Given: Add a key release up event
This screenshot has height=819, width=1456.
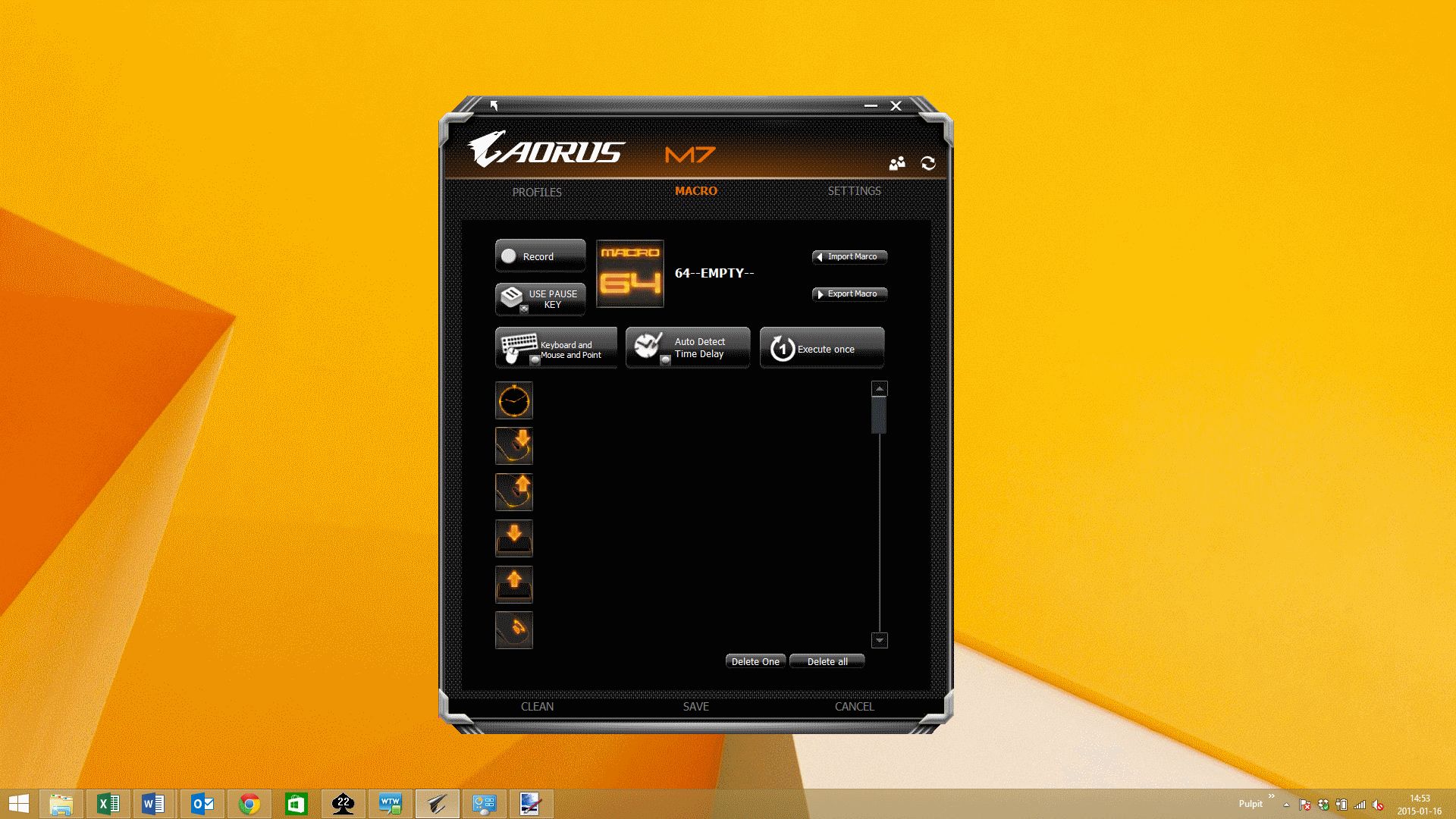Looking at the screenshot, I should point(514,585).
